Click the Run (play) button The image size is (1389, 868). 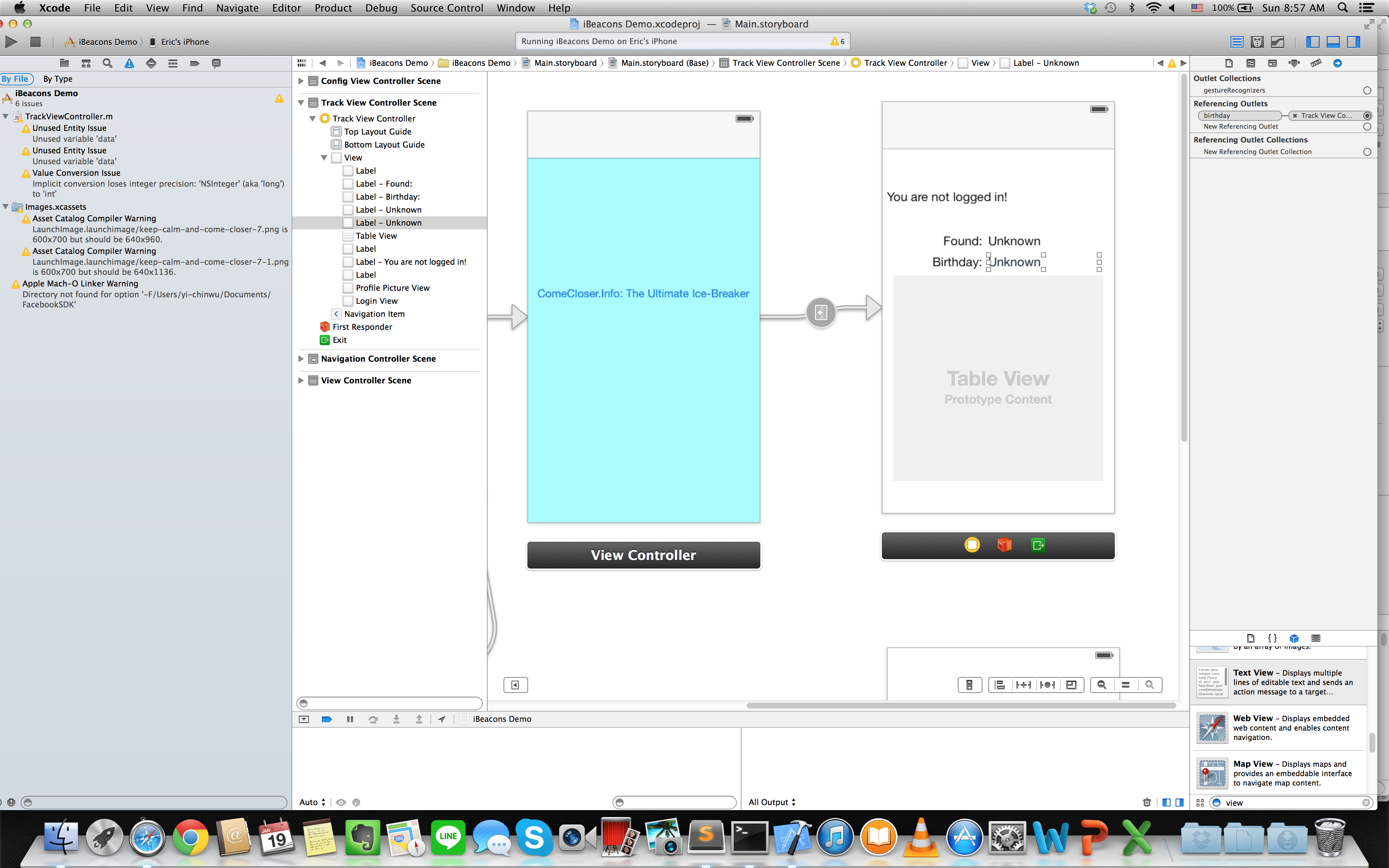[11, 41]
